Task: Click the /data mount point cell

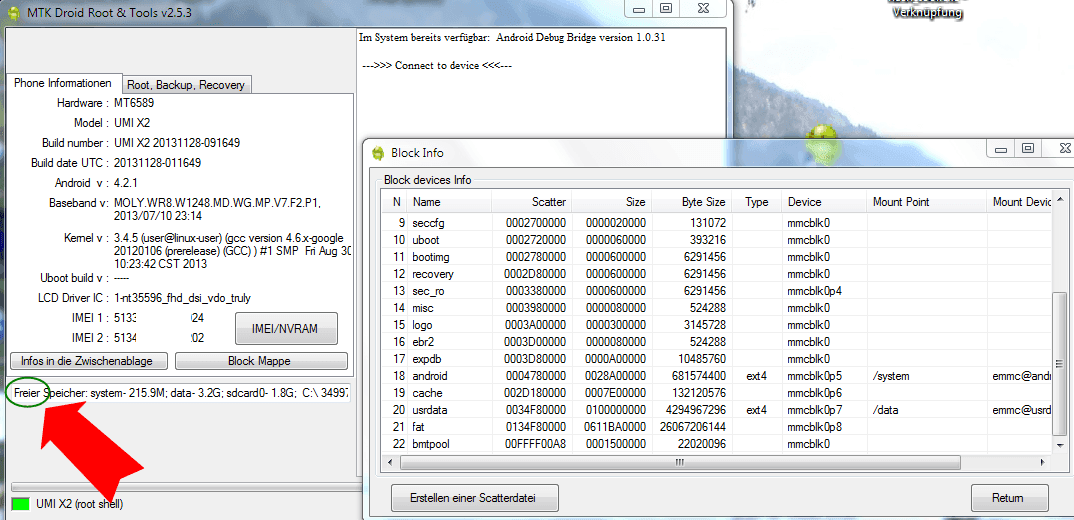Action: point(927,410)
